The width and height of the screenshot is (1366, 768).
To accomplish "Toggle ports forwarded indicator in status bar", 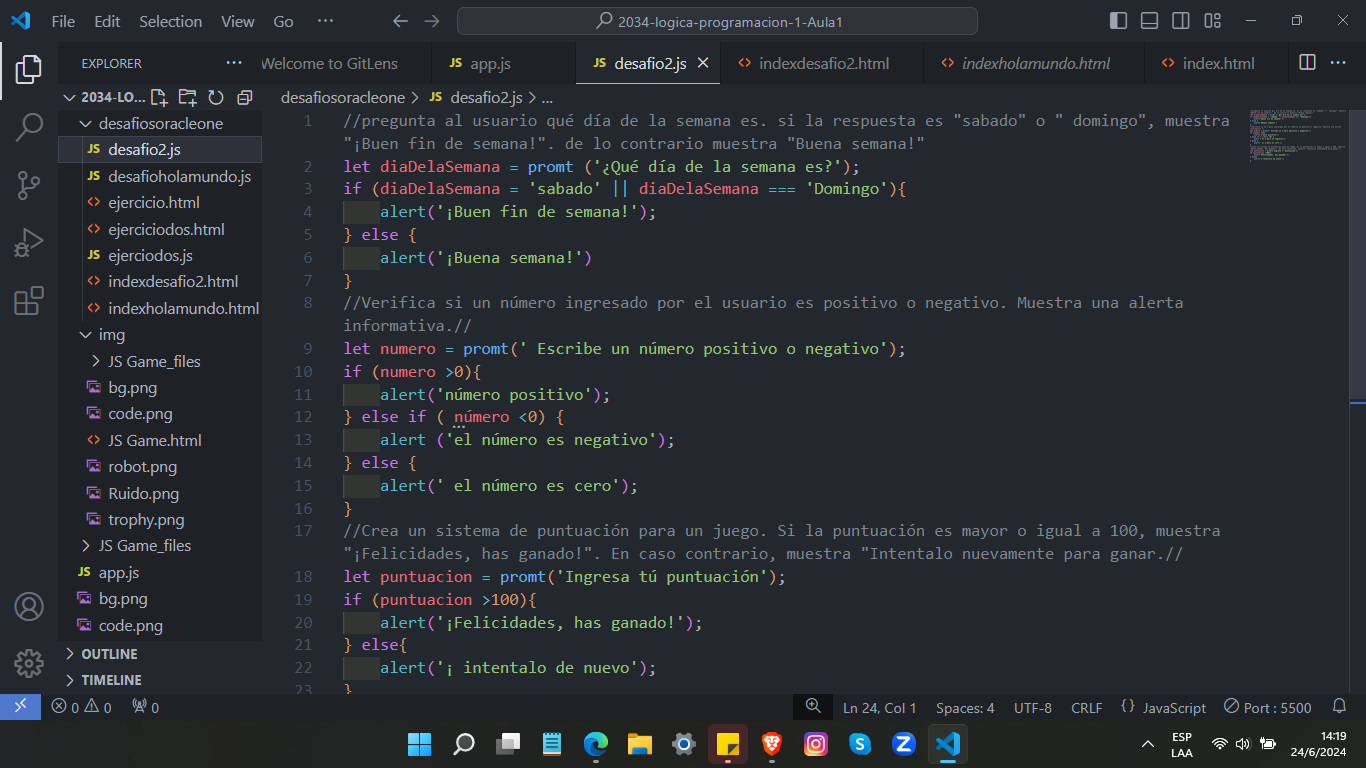I will 145,707.
